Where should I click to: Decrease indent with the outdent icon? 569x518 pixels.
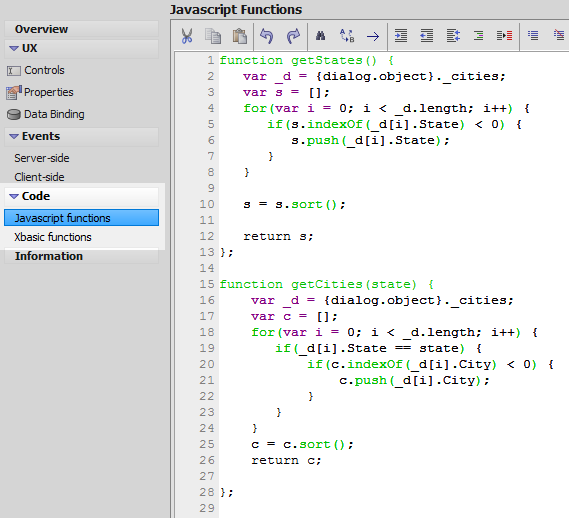tap(427, 36)
